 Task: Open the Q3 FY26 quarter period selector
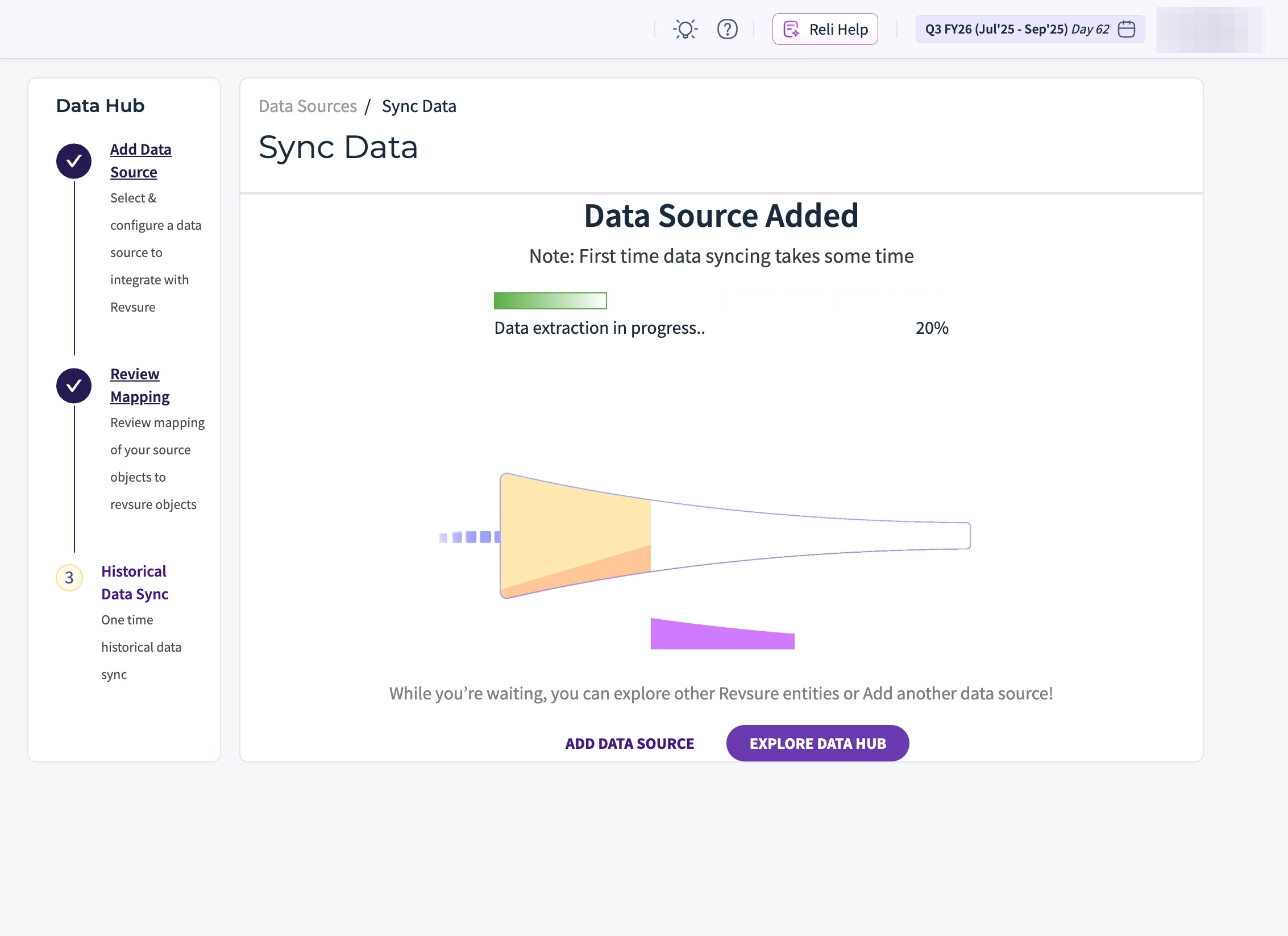click(x=1017, y=29)
